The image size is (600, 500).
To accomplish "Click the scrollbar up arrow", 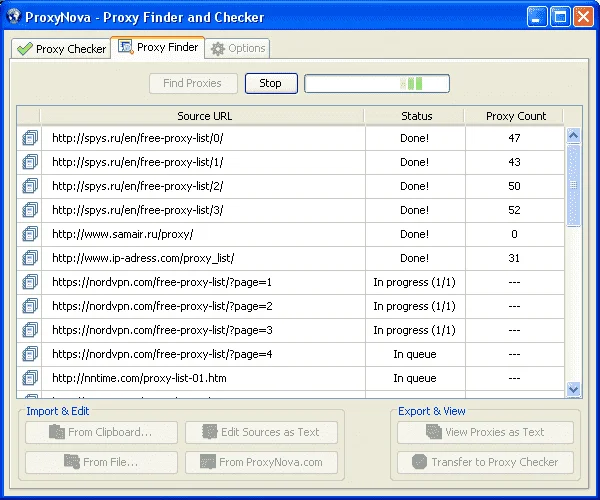I will click(573, 135).
